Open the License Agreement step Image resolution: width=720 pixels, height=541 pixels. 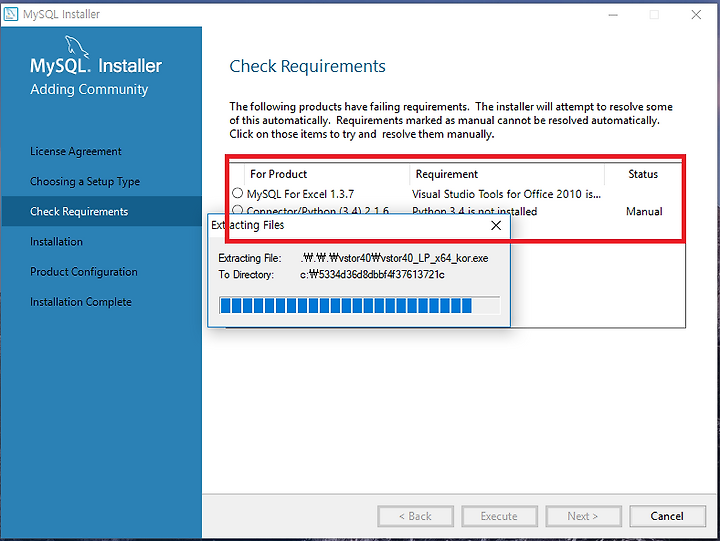[x=76, y=151]
